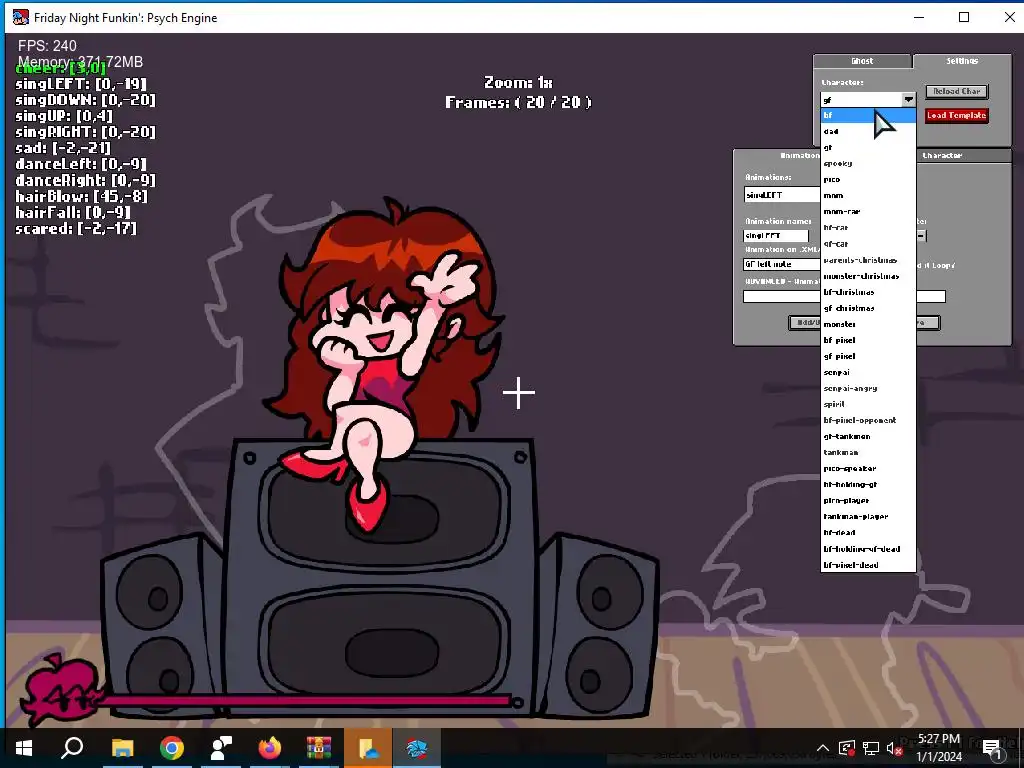Choose spooky in the dropdown list
Screen dimensions: 1024x768
coord(868,163)
